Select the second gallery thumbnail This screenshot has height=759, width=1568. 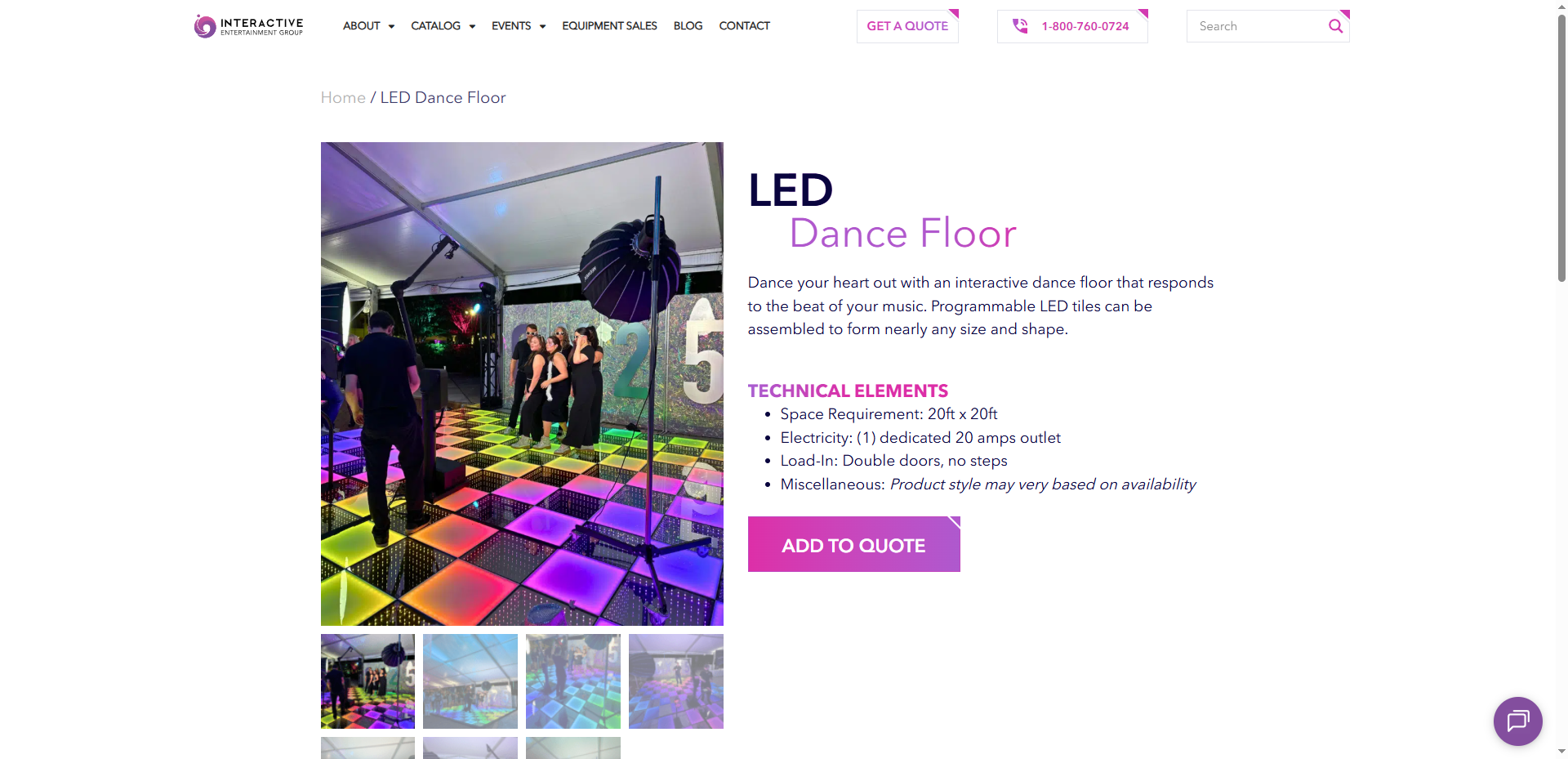coord(470,681)
